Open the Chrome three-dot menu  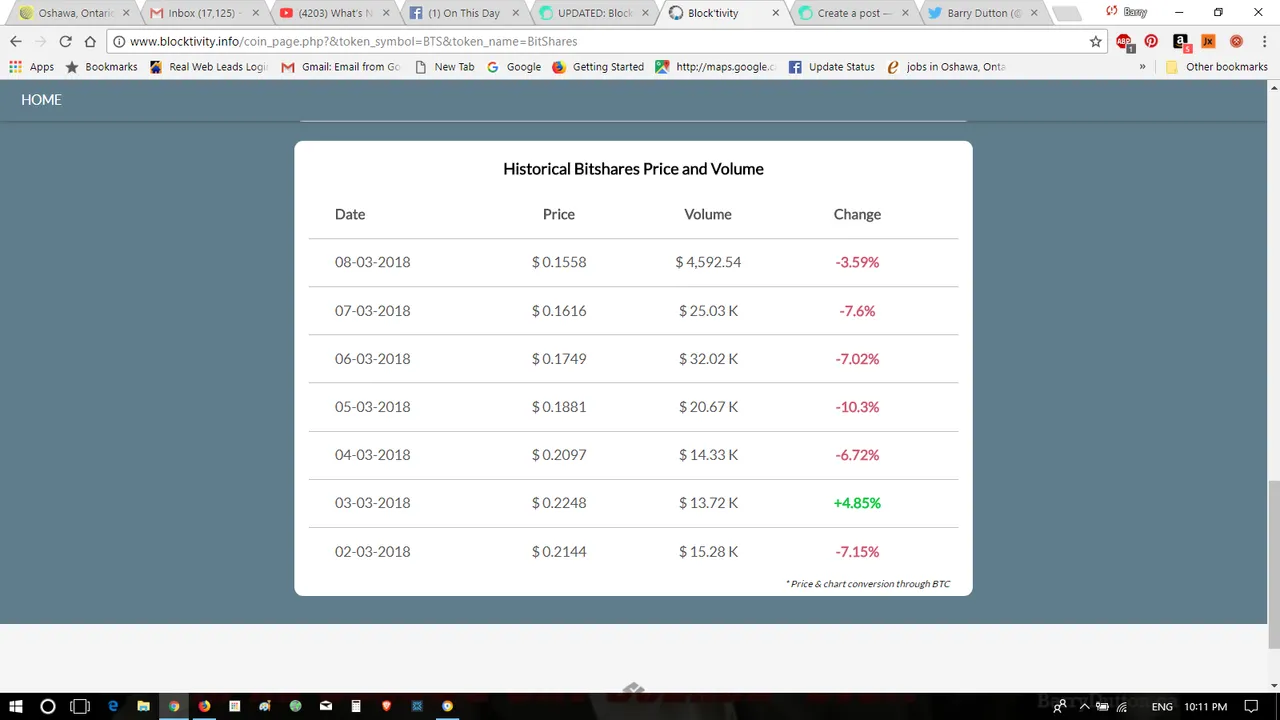pos(1263,42)
